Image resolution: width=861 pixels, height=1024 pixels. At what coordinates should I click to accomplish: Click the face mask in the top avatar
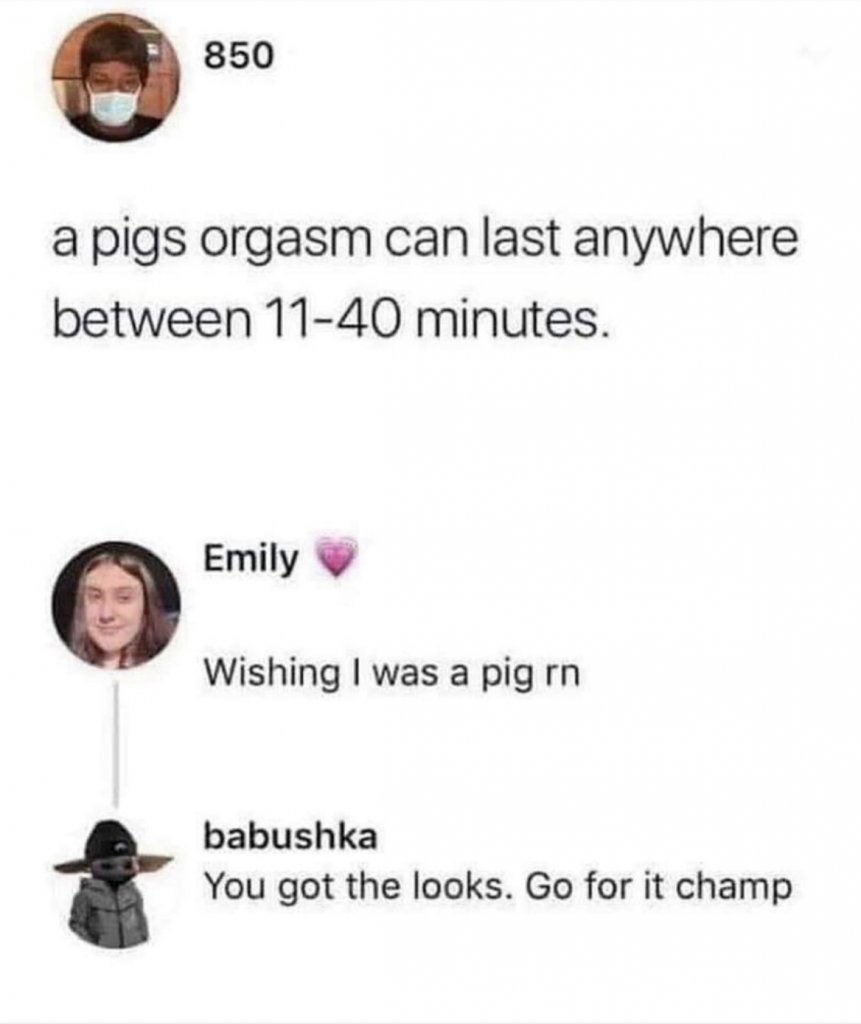[114, 108]
